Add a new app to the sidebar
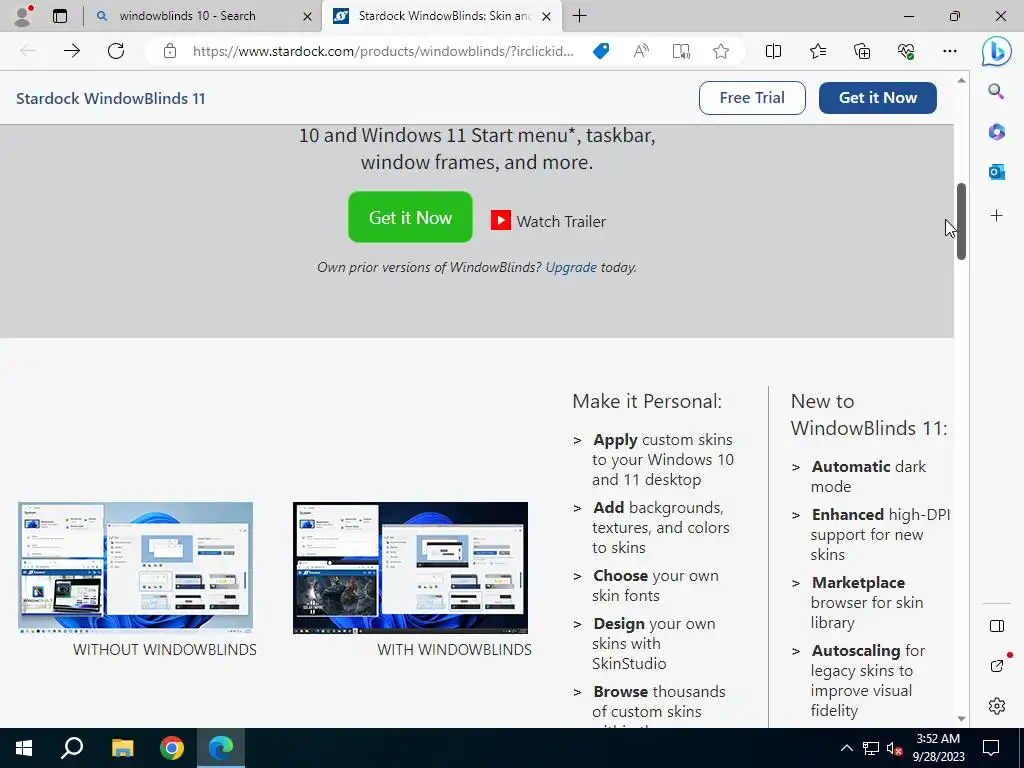The height and width of the screenshot is (768, 1024). (996, 216)
